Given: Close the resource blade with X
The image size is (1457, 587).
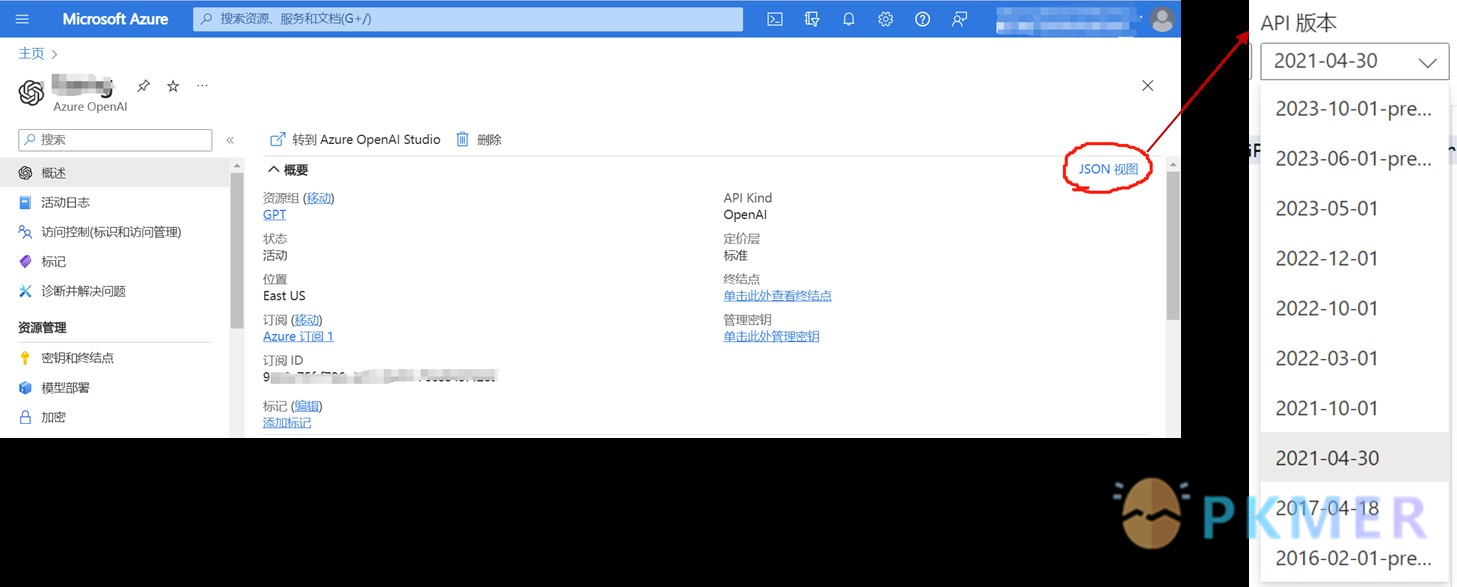Looking at the screenshot, I should [1148, 86].
